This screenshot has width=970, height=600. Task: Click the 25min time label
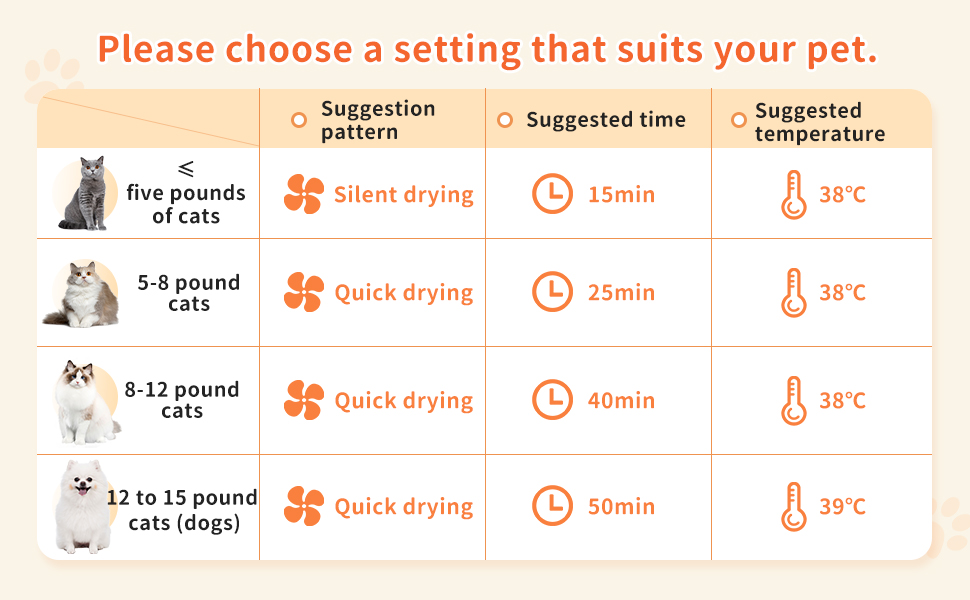click(621, 292)
